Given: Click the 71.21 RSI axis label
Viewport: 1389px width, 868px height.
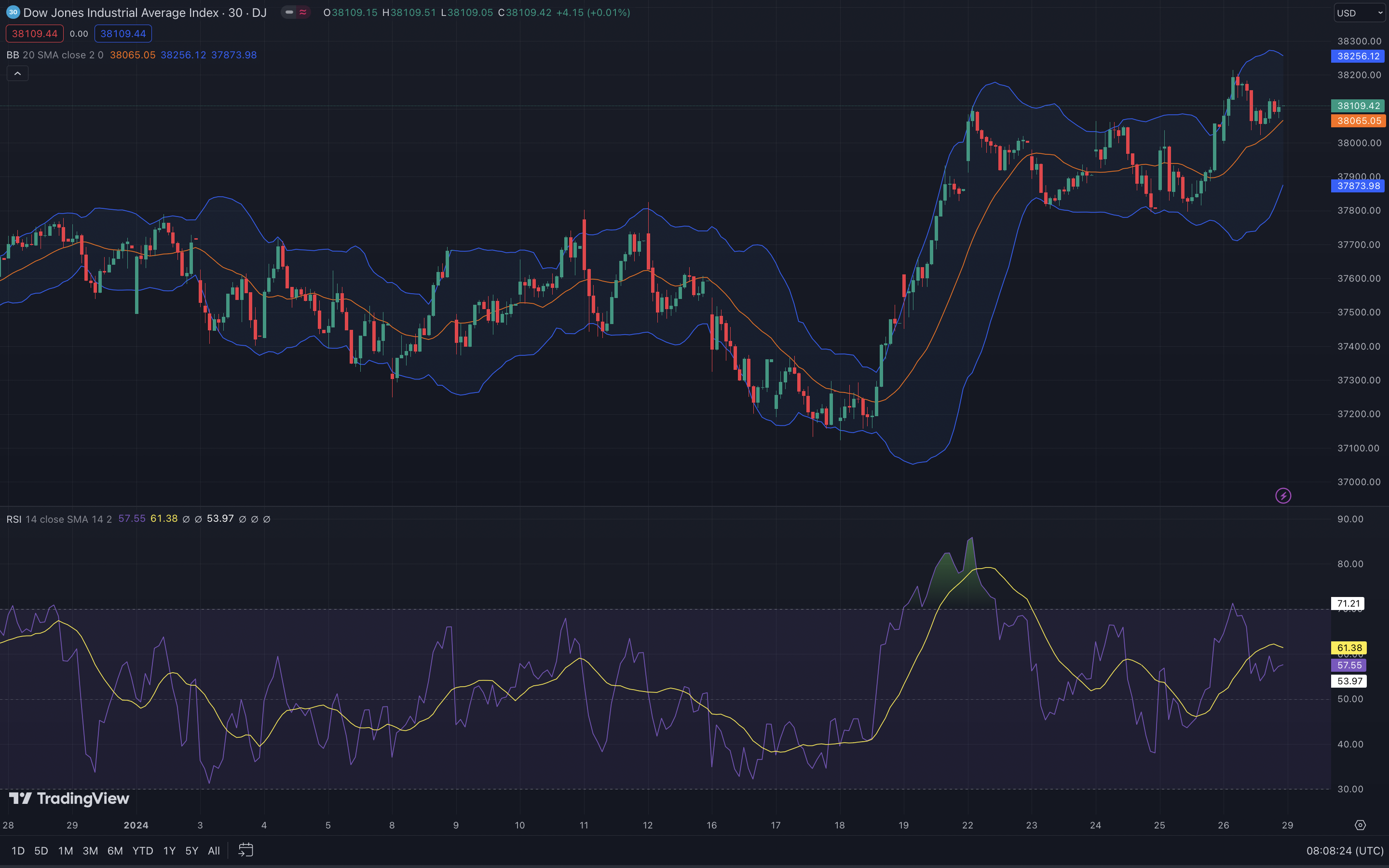Looking at the screenshot, I should (1348, 603).
